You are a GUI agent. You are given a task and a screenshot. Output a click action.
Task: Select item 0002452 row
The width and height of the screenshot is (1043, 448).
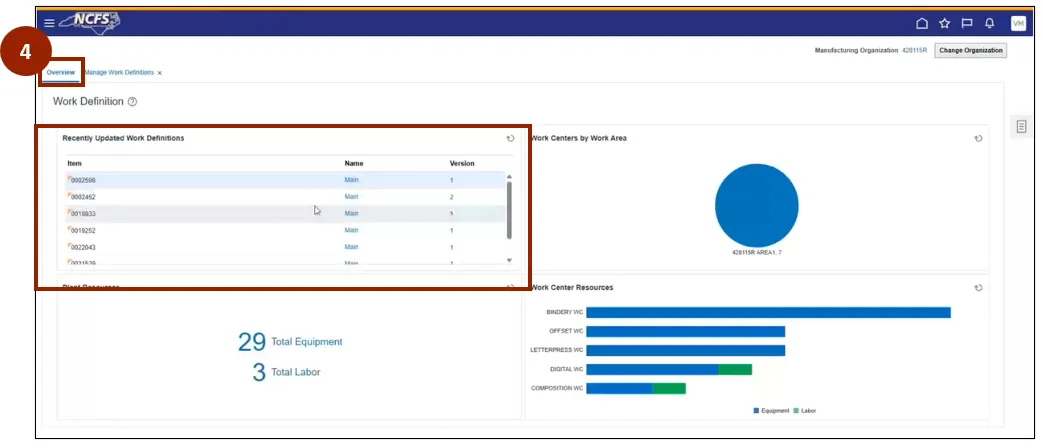(x=285, y=197)
